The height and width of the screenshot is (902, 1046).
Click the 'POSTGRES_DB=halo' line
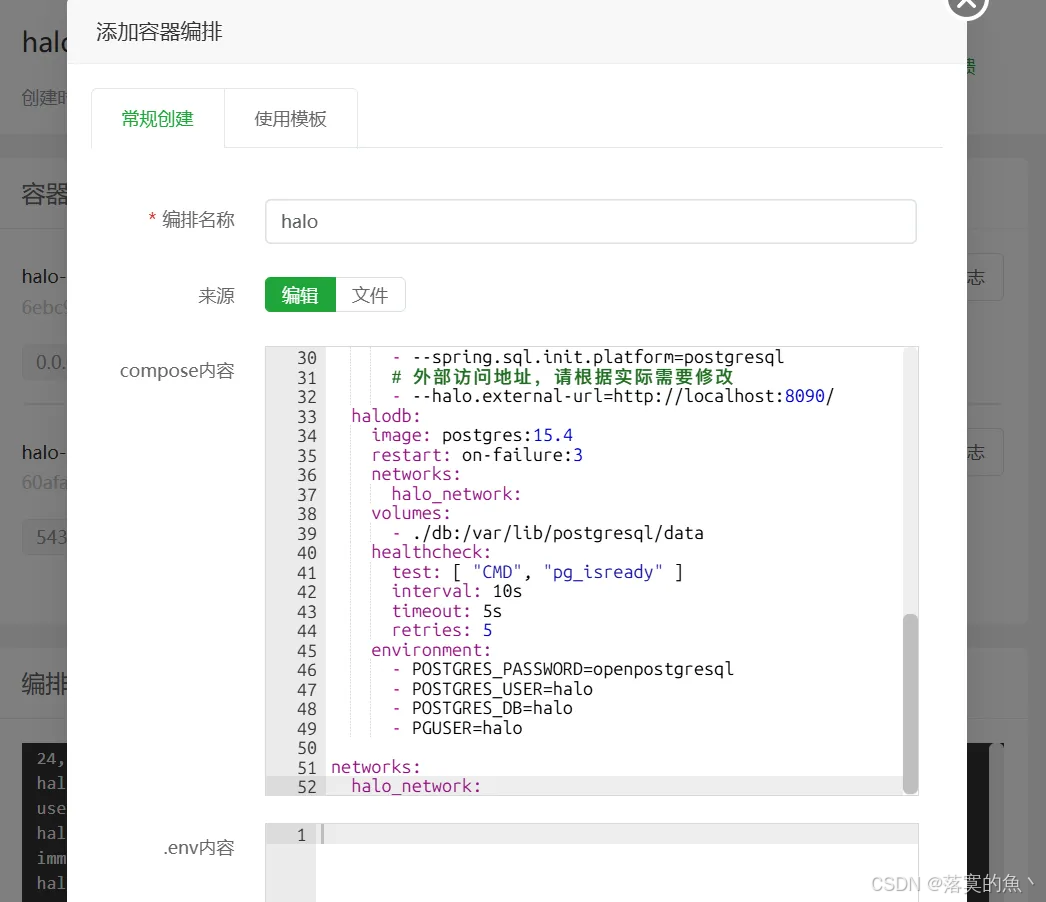(x=482, y=709)
